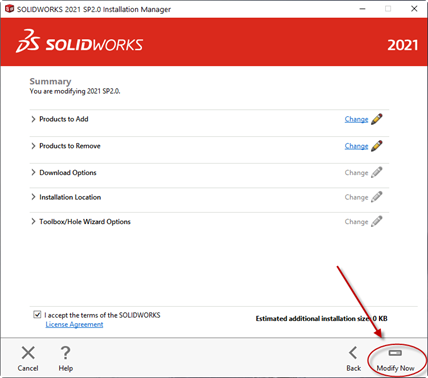Click the pencil icon for Products to Remove

tap(377, 146)
